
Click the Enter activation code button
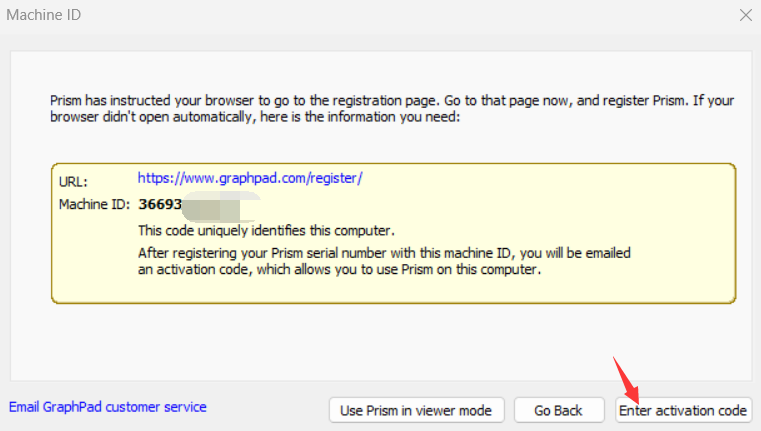683,410
